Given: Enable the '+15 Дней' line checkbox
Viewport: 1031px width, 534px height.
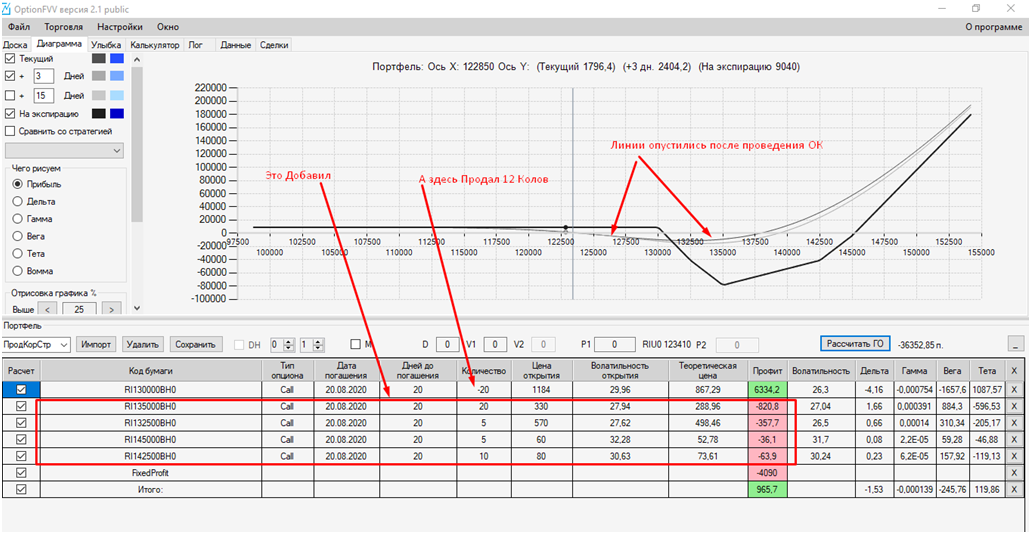Looking at the screenshot, I should click(10, 95).
